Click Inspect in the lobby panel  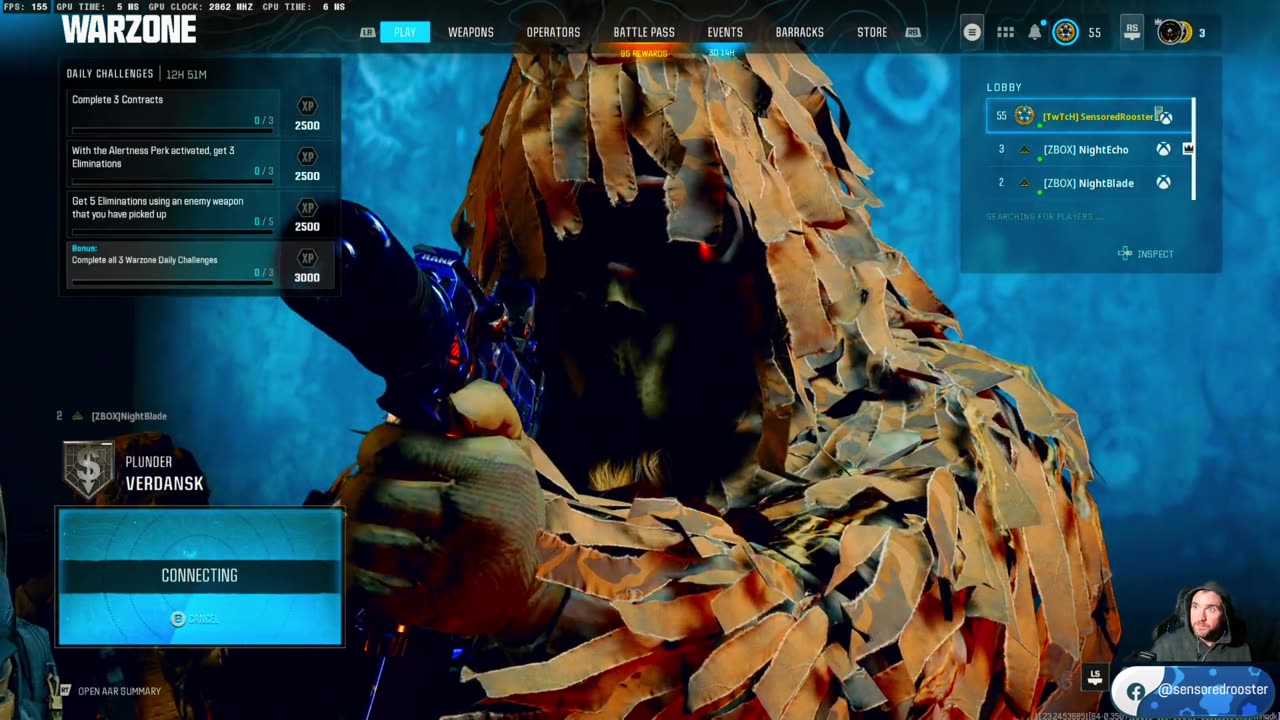[x=1155, y=254]
